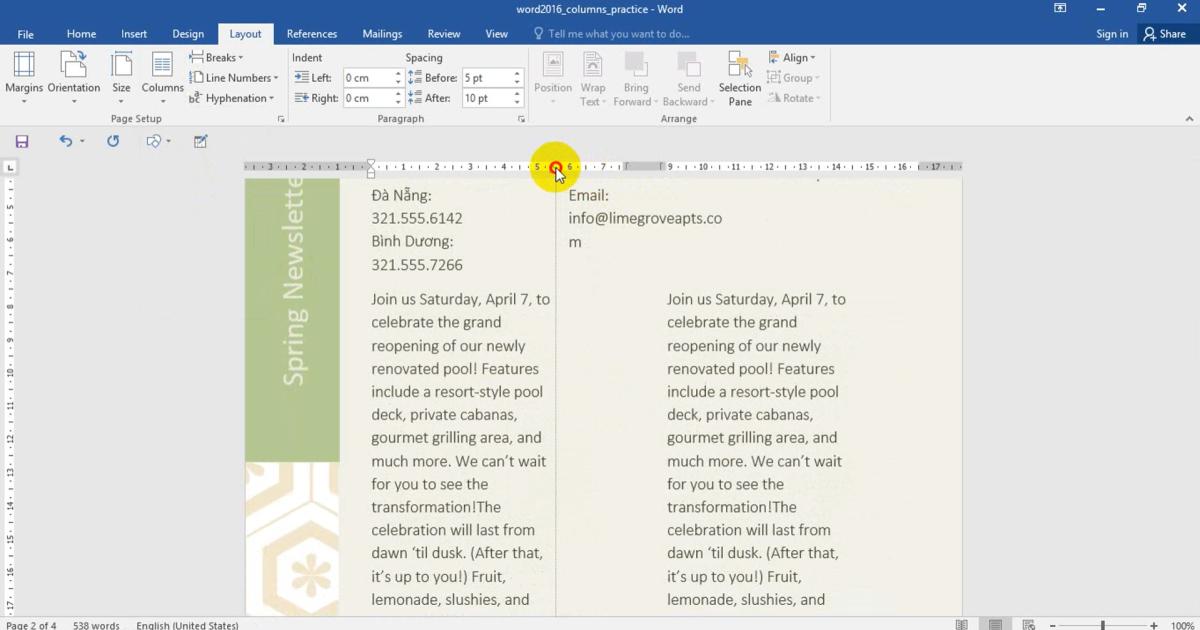Open the Paragraph dialog launcher

coord(522,119)
